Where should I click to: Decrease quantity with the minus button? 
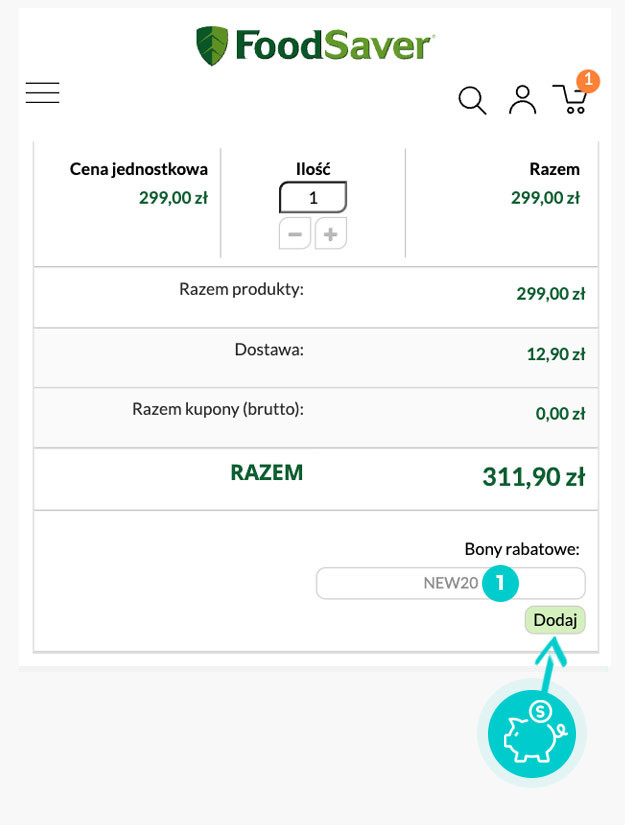(x=294, y=235)
